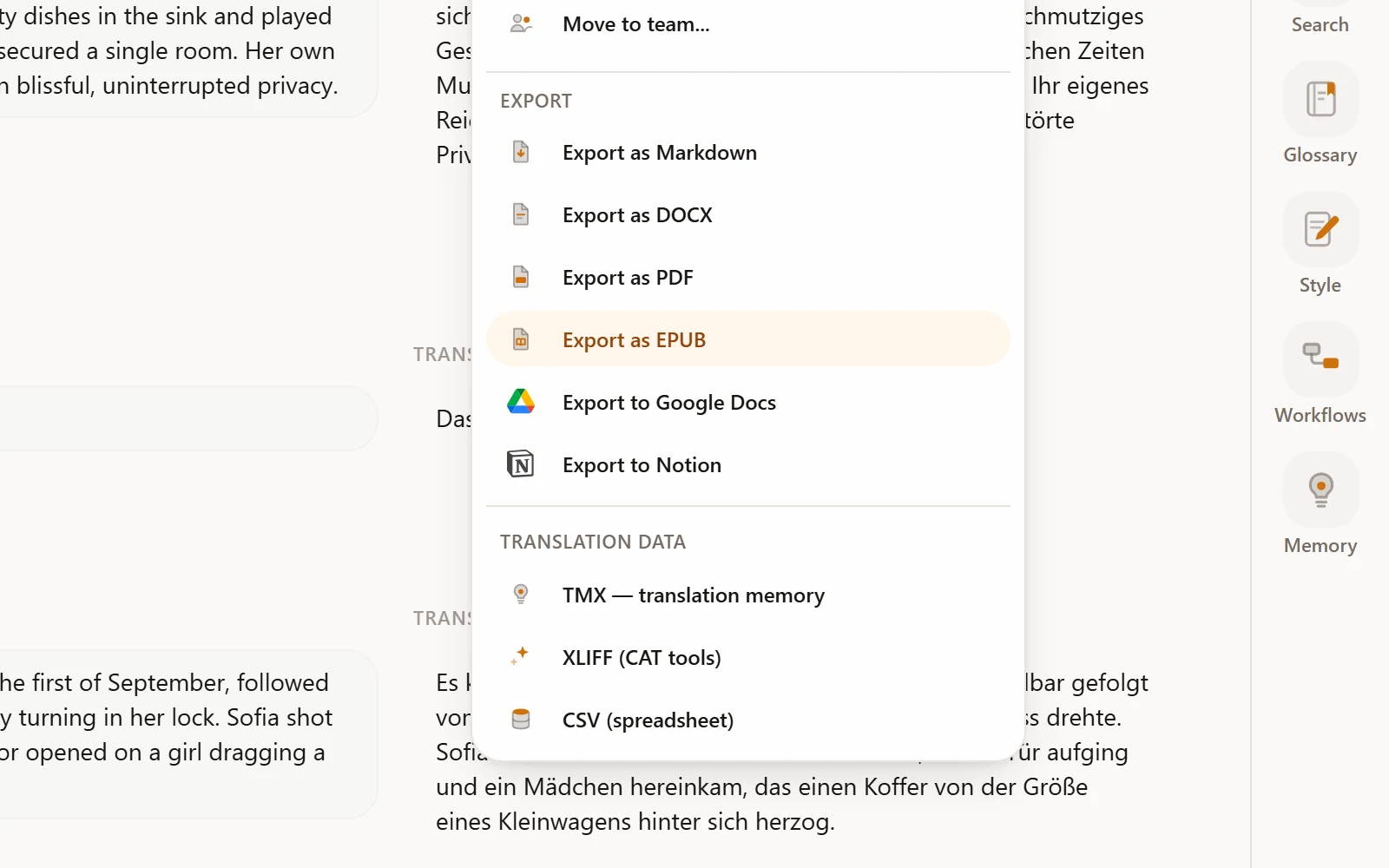The image size is (1389, 868).
Task: Click the PDF export file icon
Action: (521, 277)
